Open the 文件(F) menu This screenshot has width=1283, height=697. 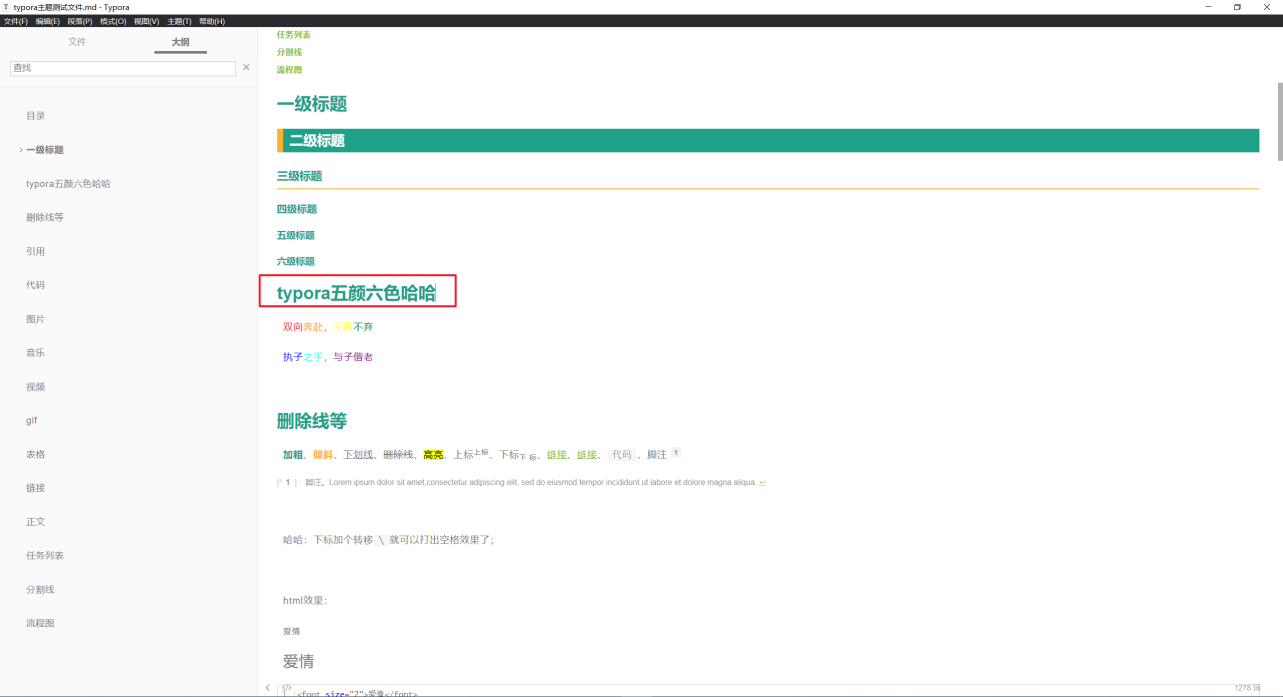click(x=16, y=21)
